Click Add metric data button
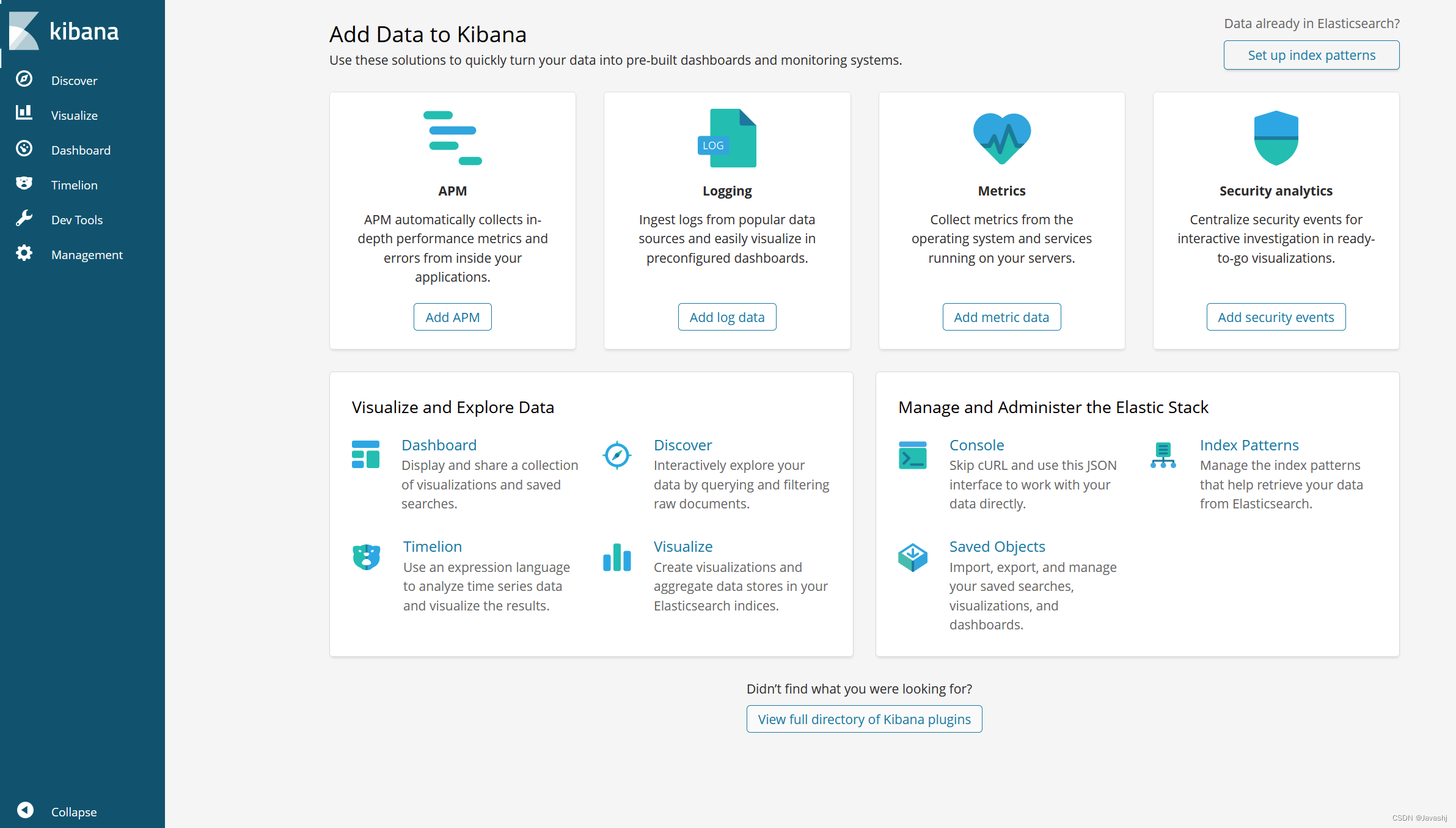 click(1001, 317)
